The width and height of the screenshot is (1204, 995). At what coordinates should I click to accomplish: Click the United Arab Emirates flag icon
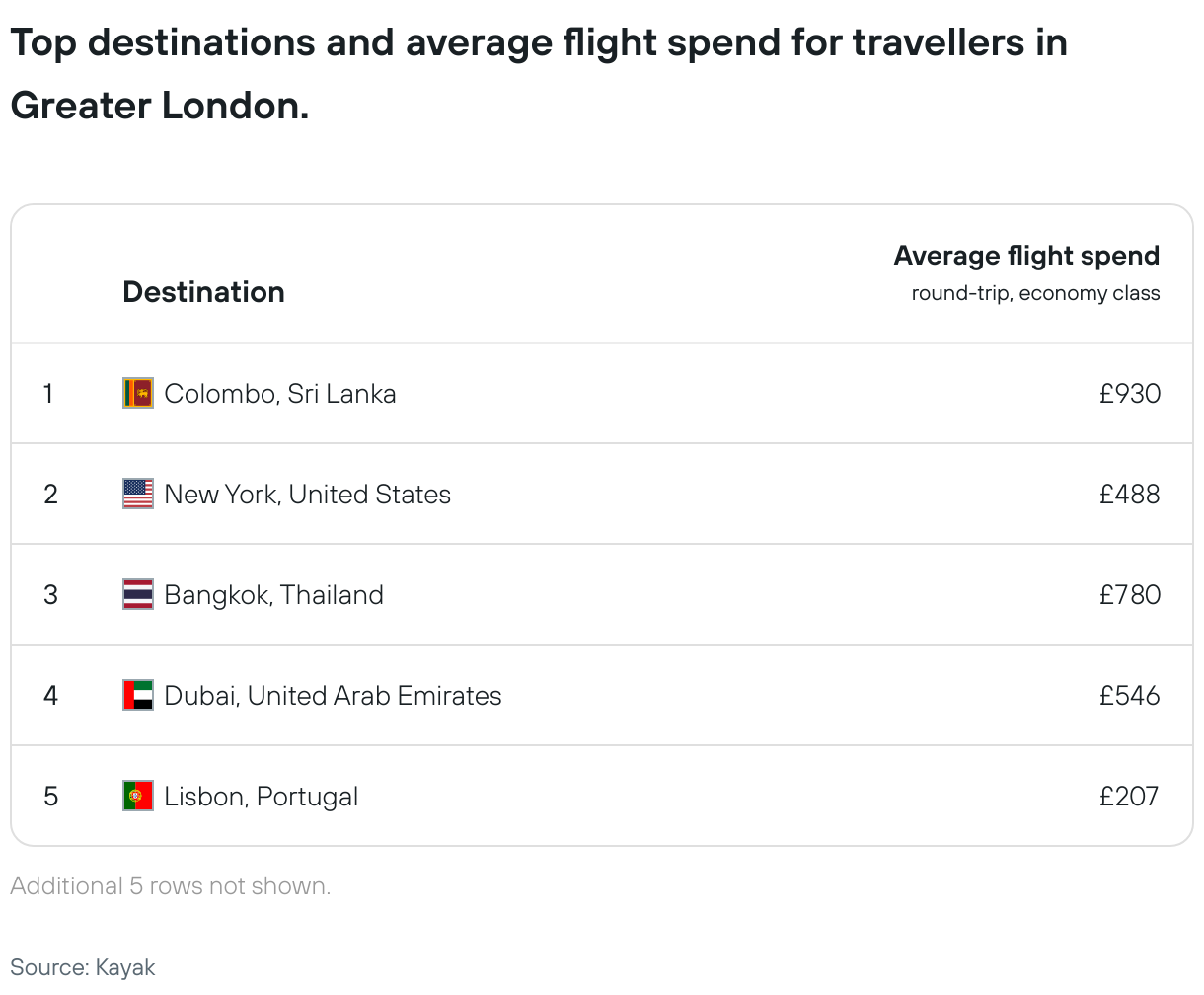138,695
